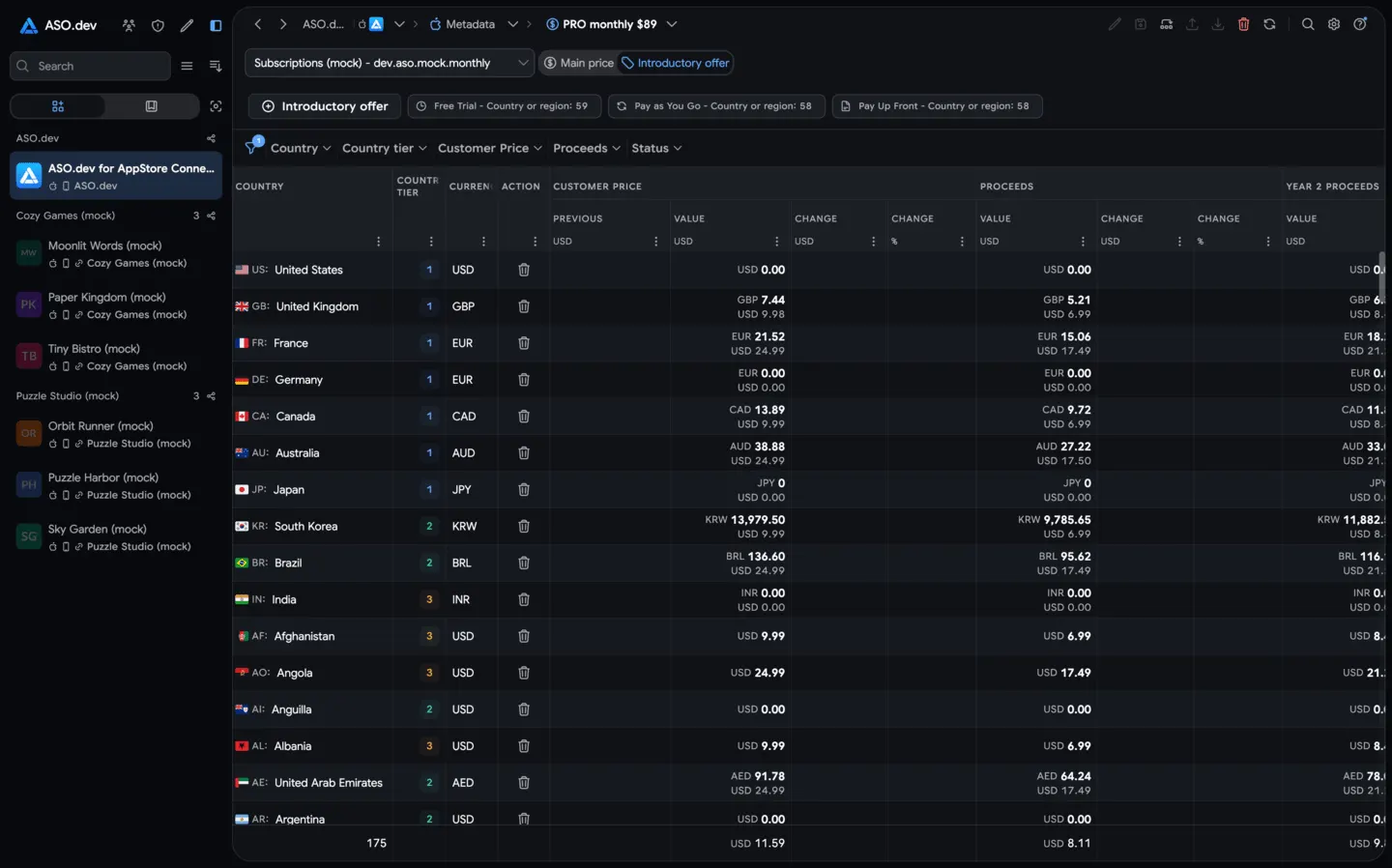Click the sort list icon next to search
The image size is (1392, 868).
pos(216,66)
